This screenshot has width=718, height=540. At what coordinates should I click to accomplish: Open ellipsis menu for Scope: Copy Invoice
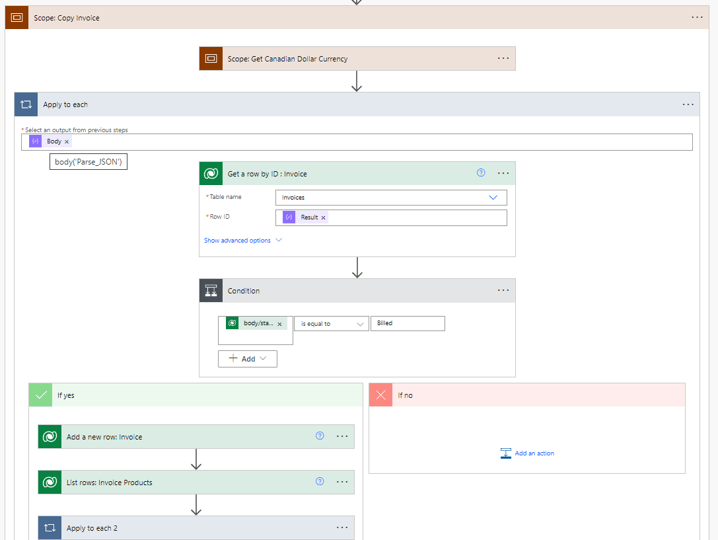(697, 17)
